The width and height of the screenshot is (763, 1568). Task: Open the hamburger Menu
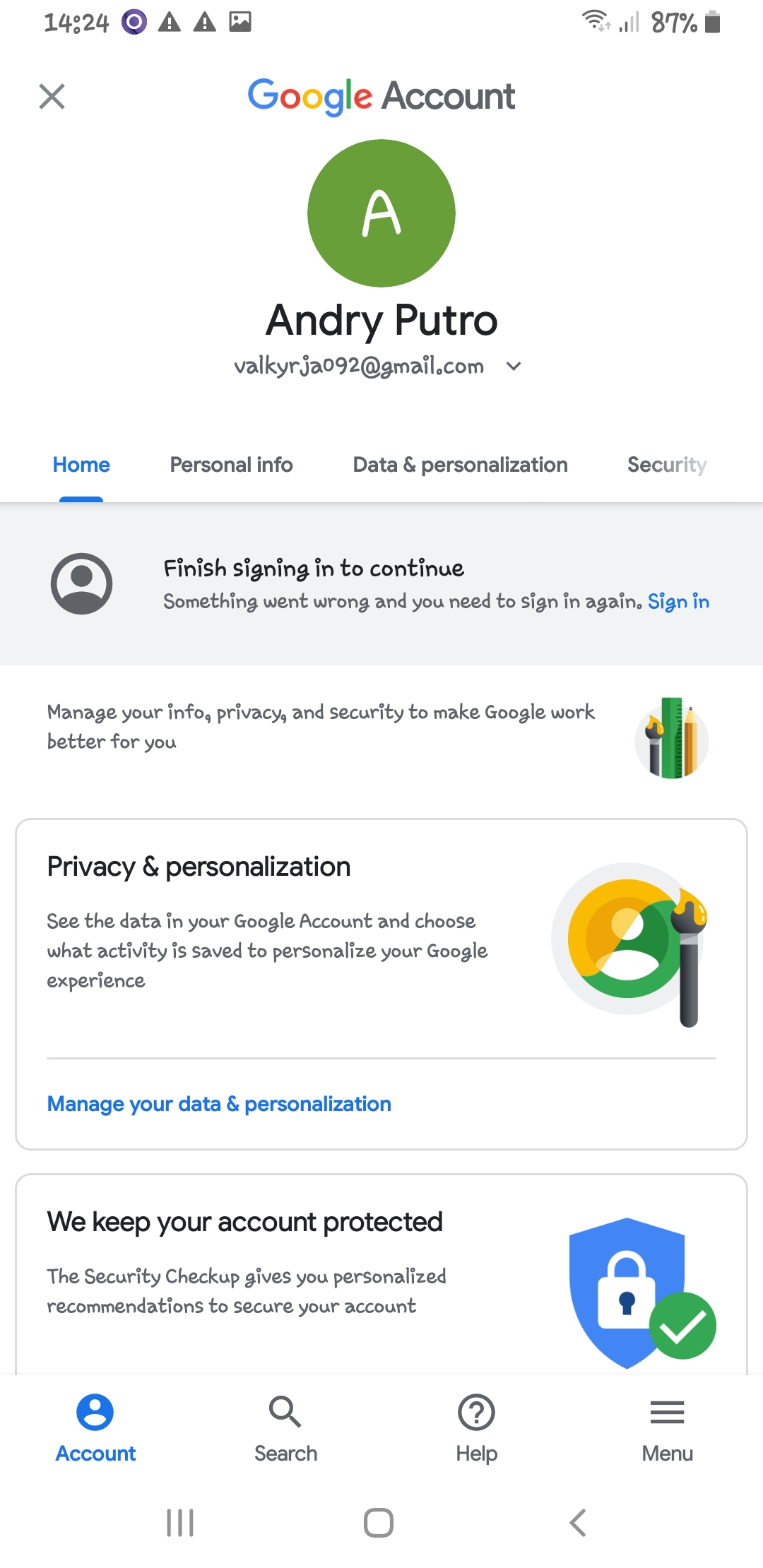[x=667, y=1427]
